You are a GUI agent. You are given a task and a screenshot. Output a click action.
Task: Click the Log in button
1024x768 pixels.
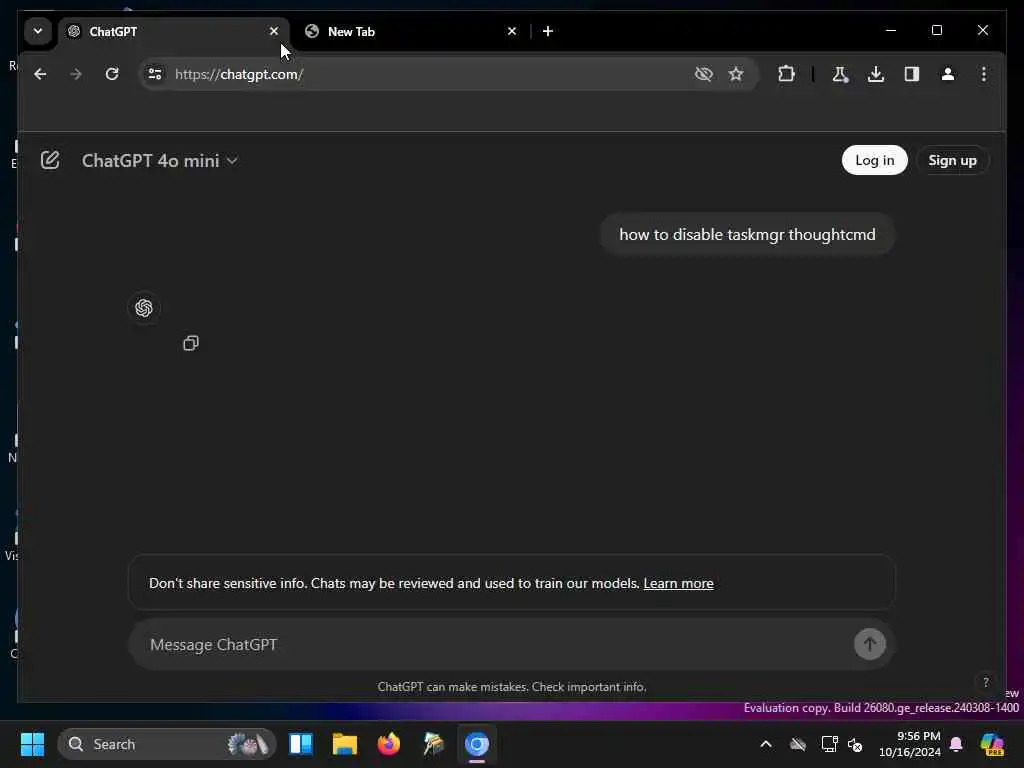[x=874, y=160]
